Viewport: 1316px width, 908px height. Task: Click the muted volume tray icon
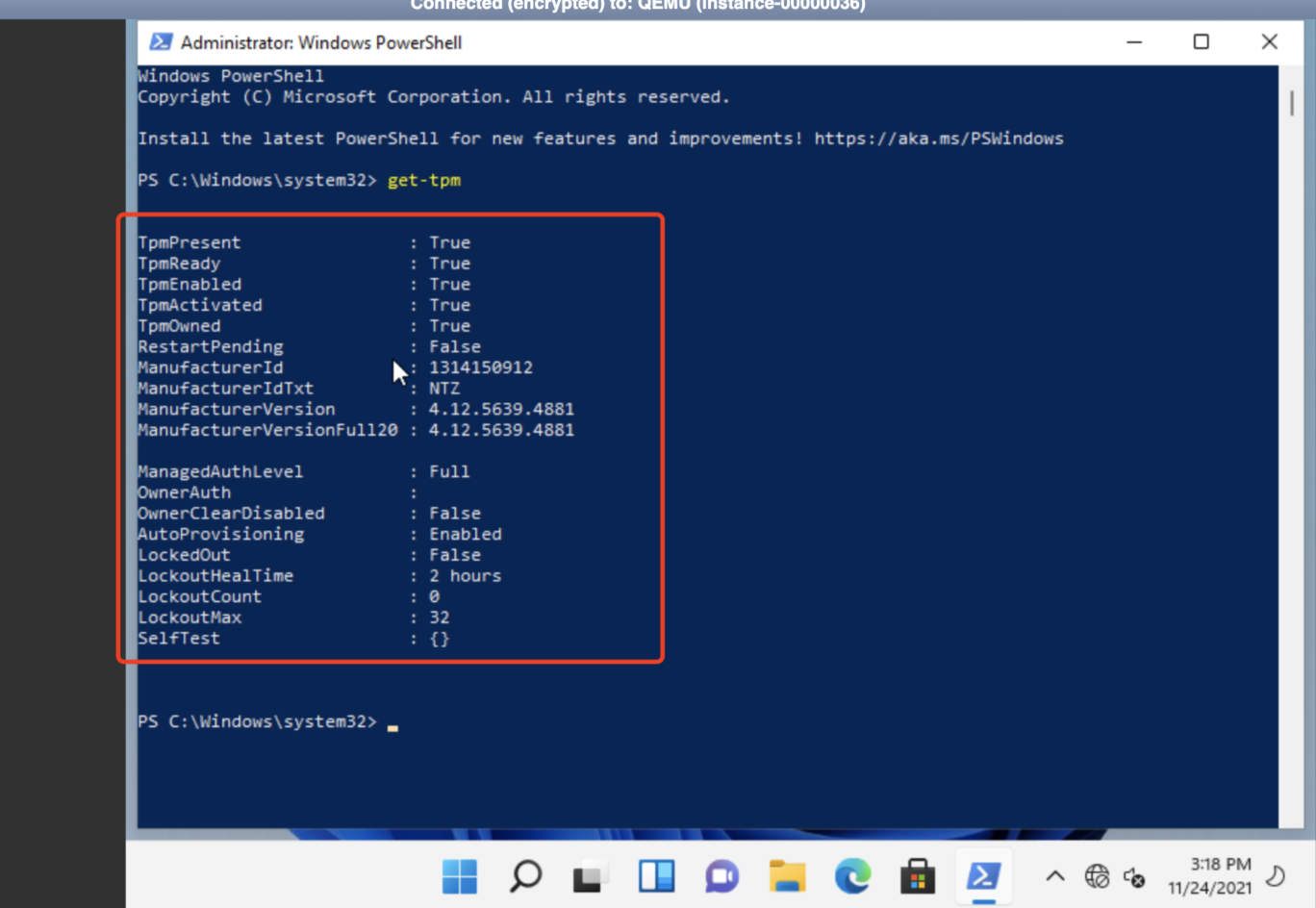point(1135,876)
